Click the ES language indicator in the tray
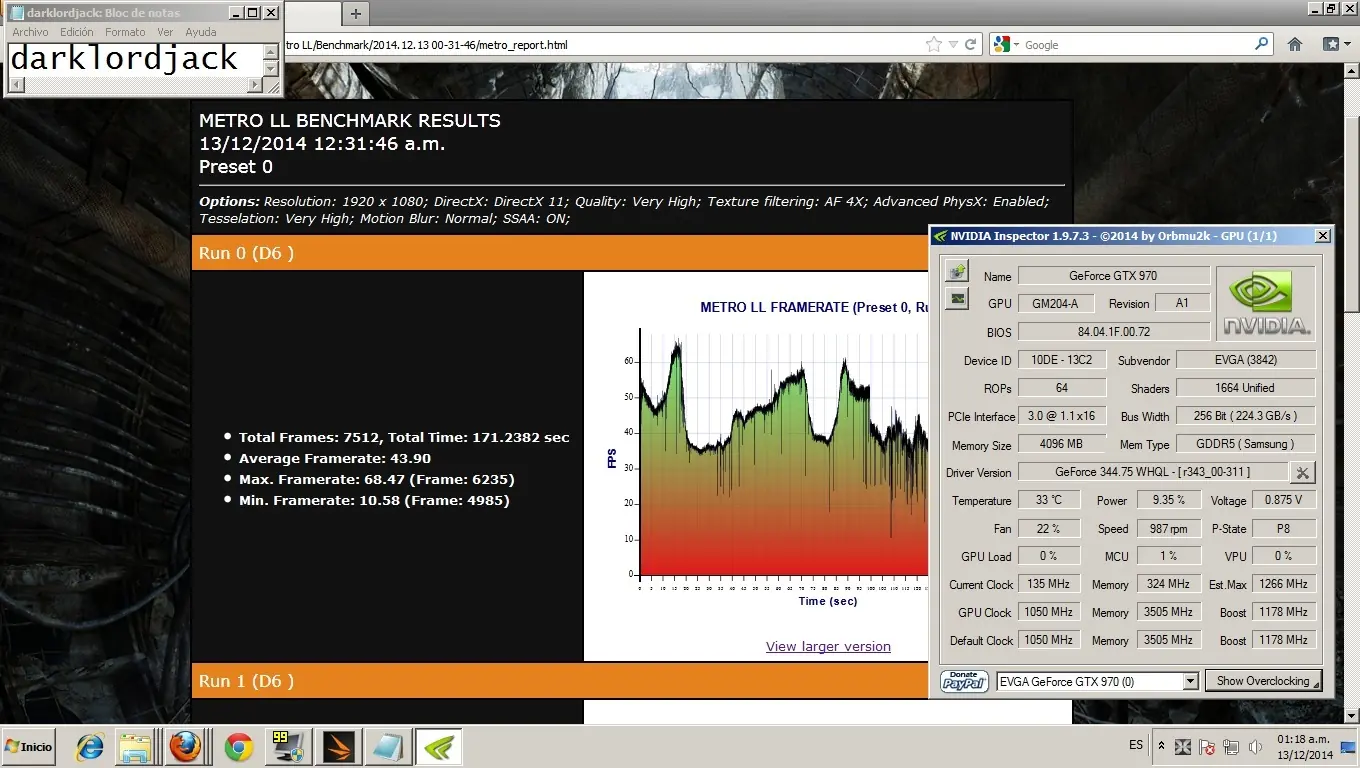This screenshot has height=768, width=1360. tap(1136, 745)
